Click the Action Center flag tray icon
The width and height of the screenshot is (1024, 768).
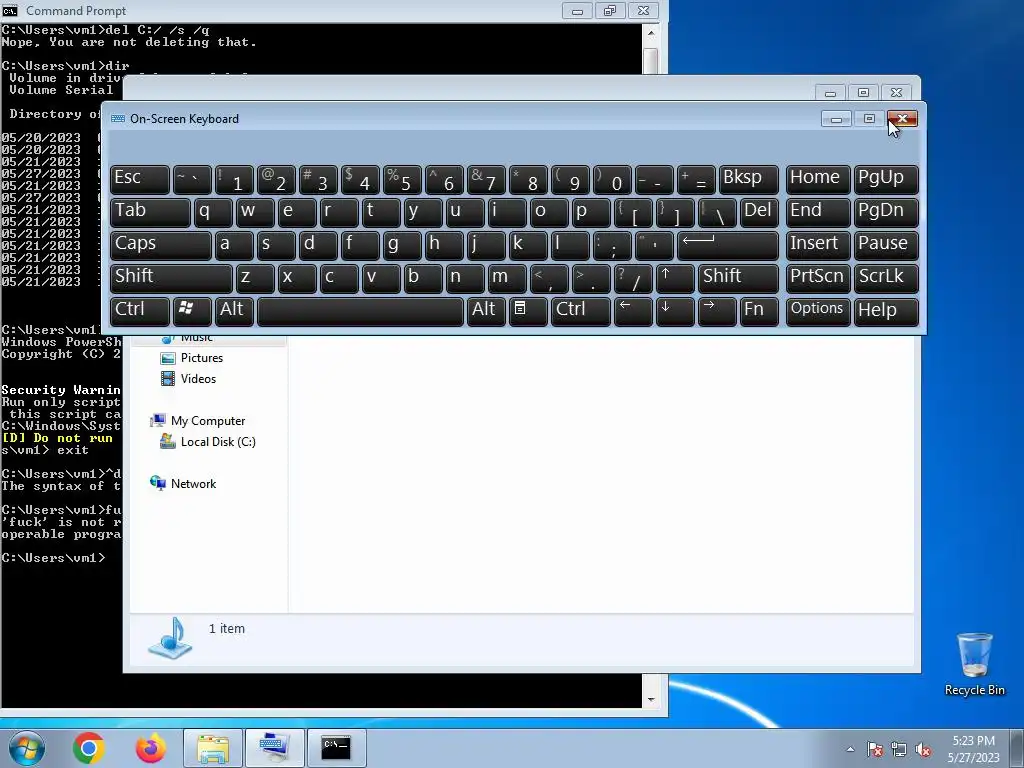tap(875, 750)
